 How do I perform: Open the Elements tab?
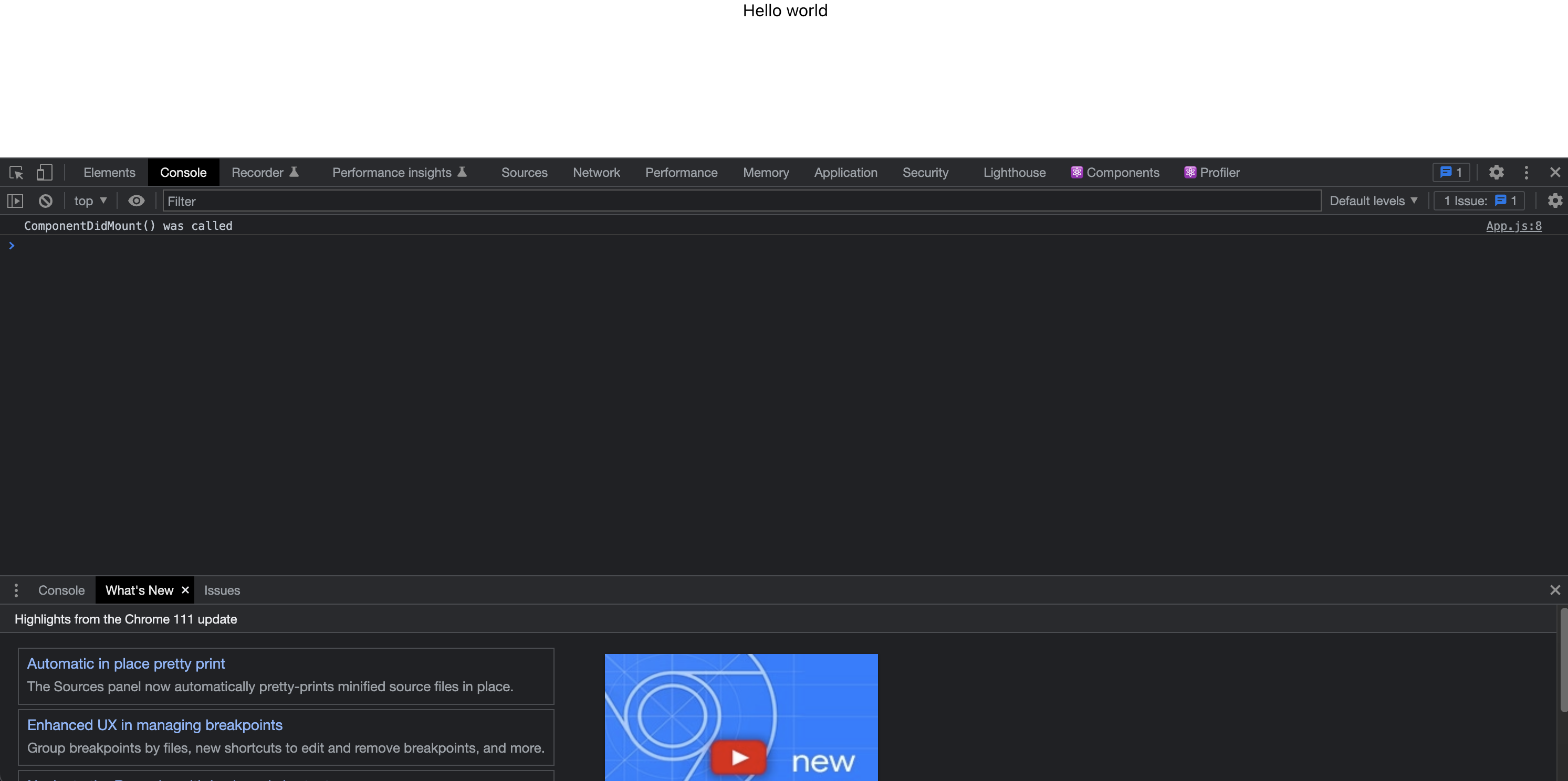(110, 173)
